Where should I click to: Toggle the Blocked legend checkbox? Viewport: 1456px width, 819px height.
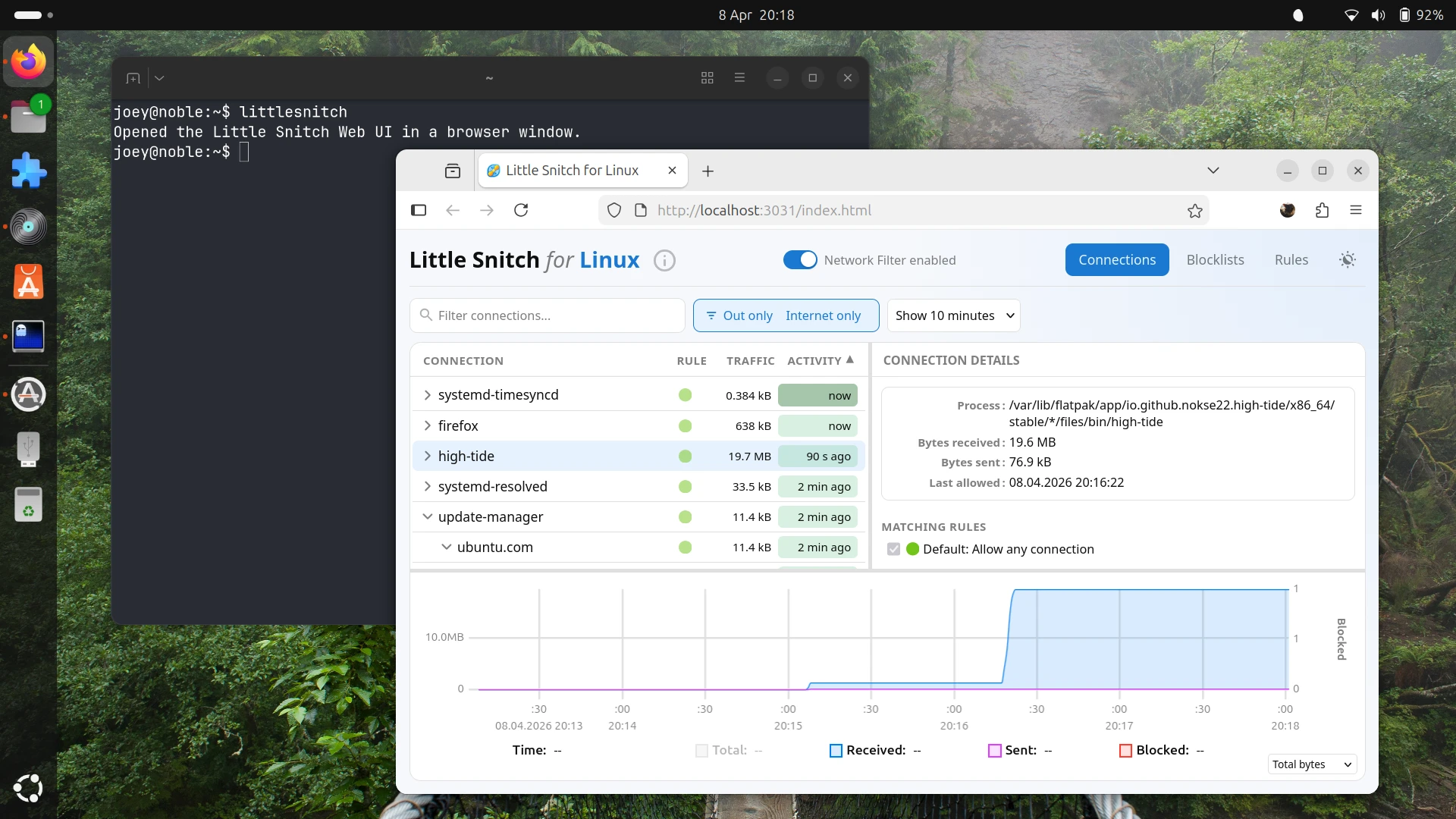point(1125,751)
